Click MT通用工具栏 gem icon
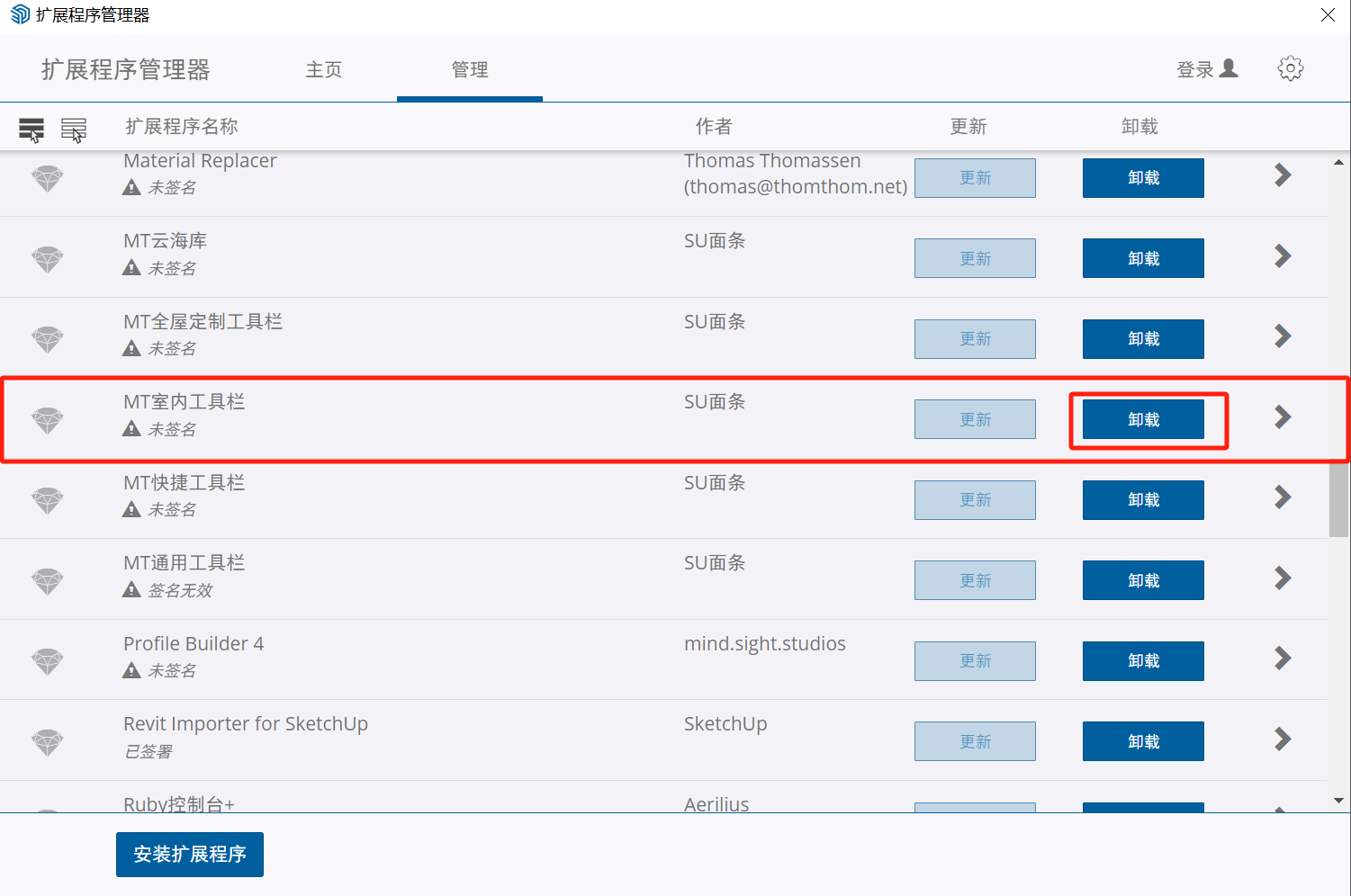This screenshot has height=896, width=1351. tap(48, 581)
